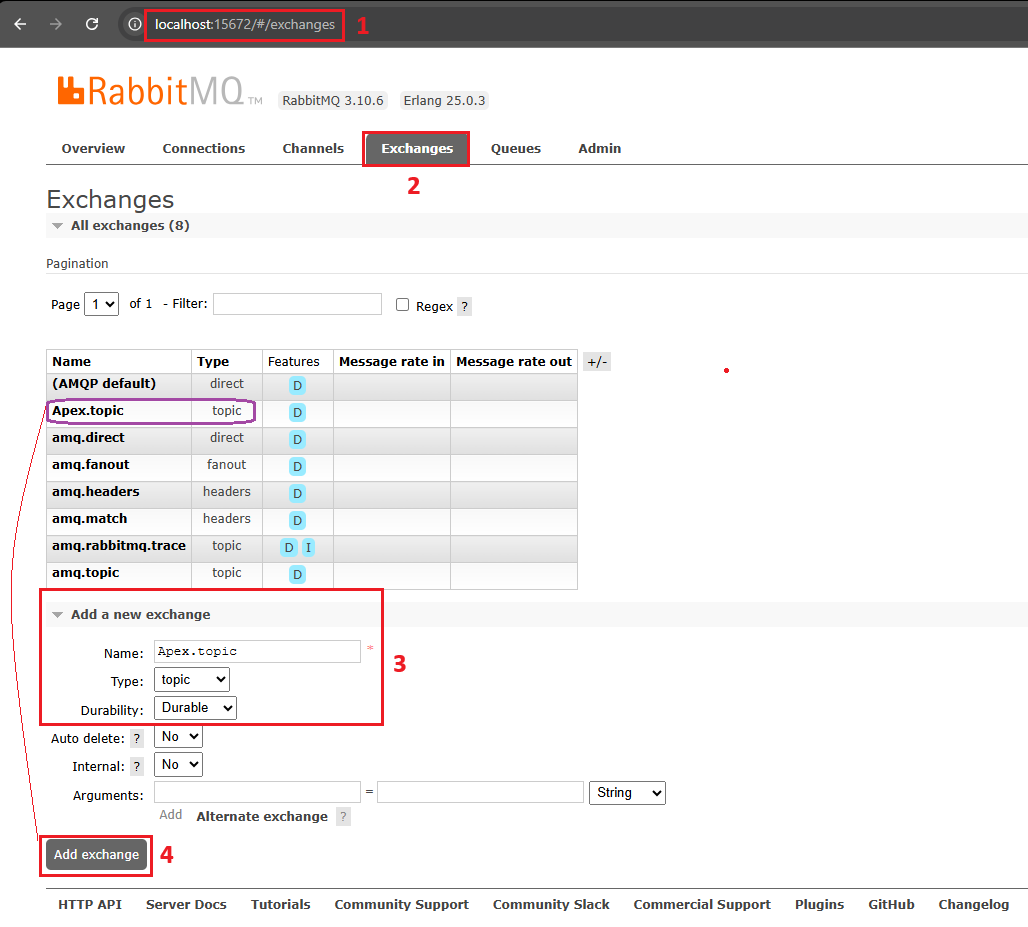1028x927 pixels.
Task: Click the D badge in amq.fanout row
Action: (297, 466)
